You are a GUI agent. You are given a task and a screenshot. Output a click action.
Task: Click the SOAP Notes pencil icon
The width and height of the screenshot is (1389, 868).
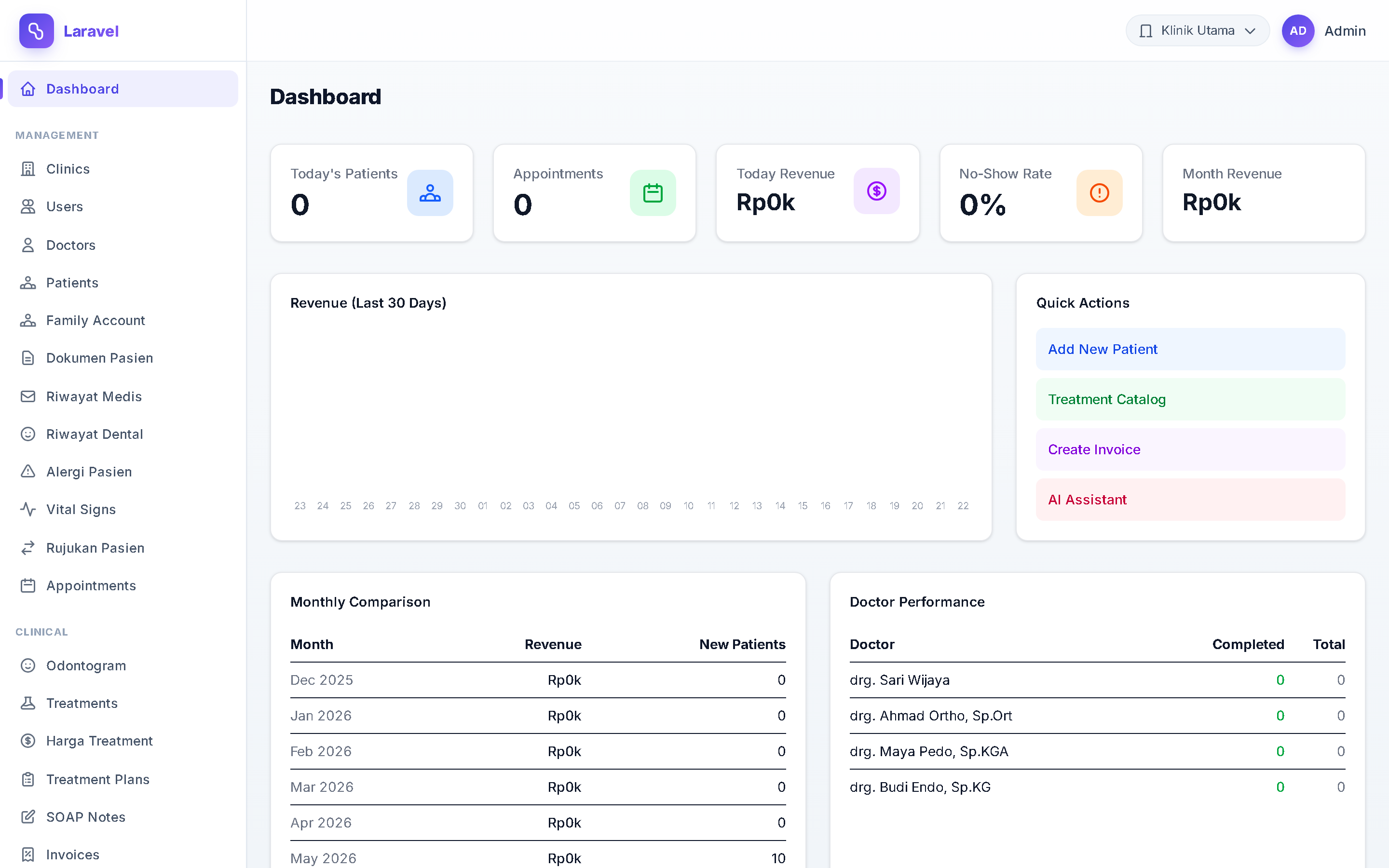pos(28,817)
